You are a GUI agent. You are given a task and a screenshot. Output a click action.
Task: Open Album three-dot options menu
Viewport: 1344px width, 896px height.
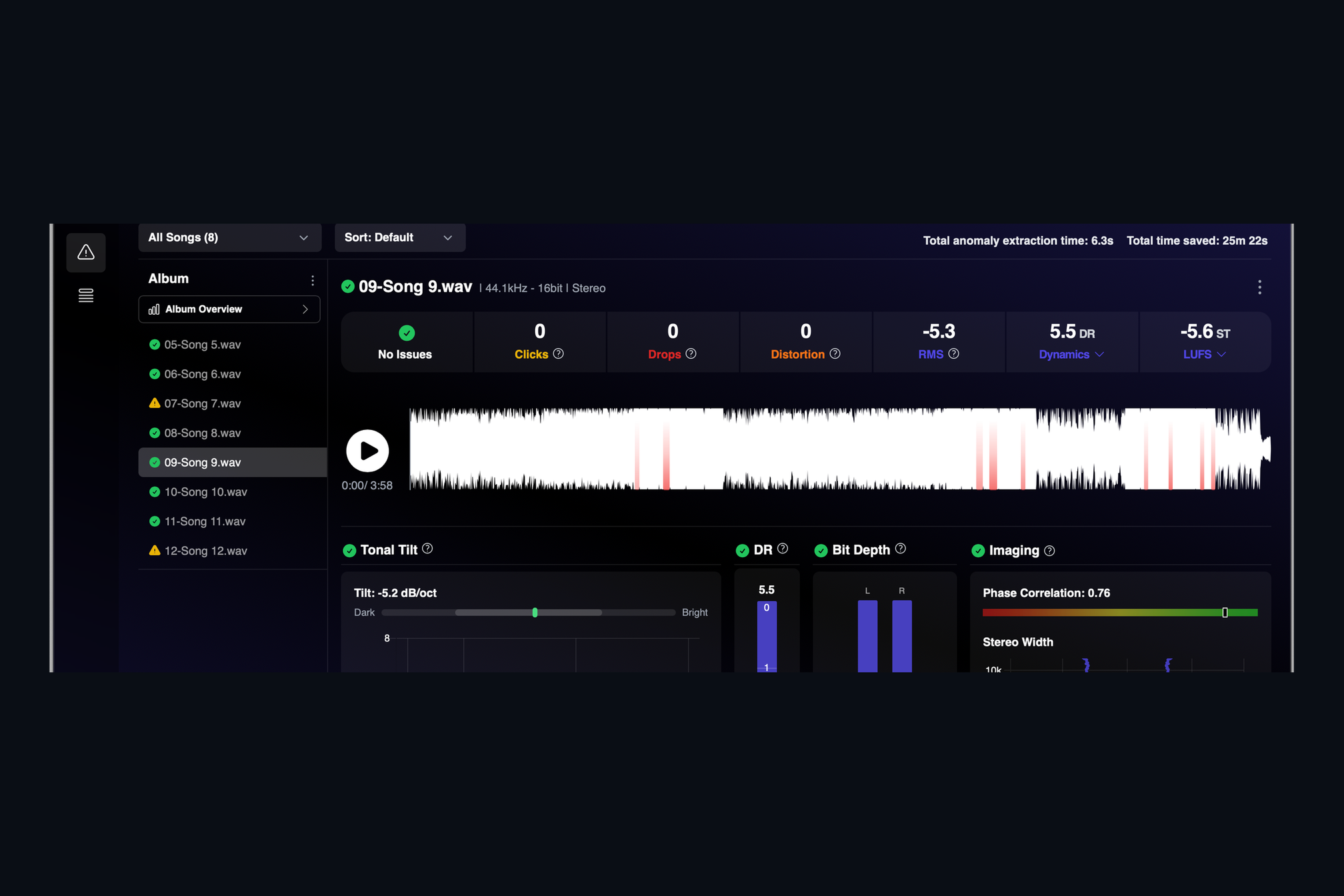313,281
